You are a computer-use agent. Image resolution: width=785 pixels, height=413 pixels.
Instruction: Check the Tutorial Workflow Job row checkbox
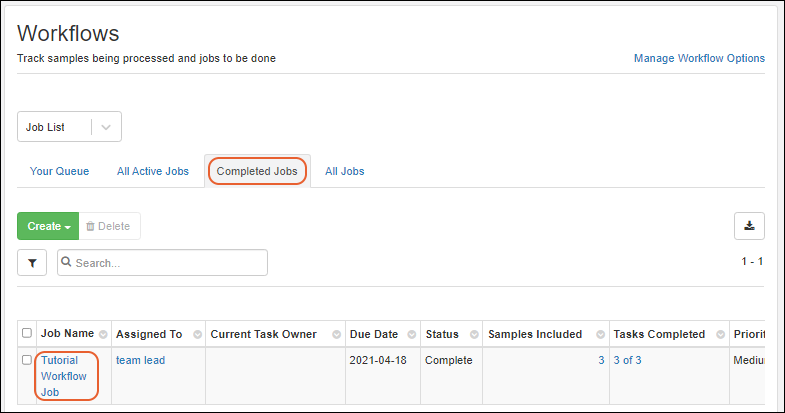pos(27,360)
